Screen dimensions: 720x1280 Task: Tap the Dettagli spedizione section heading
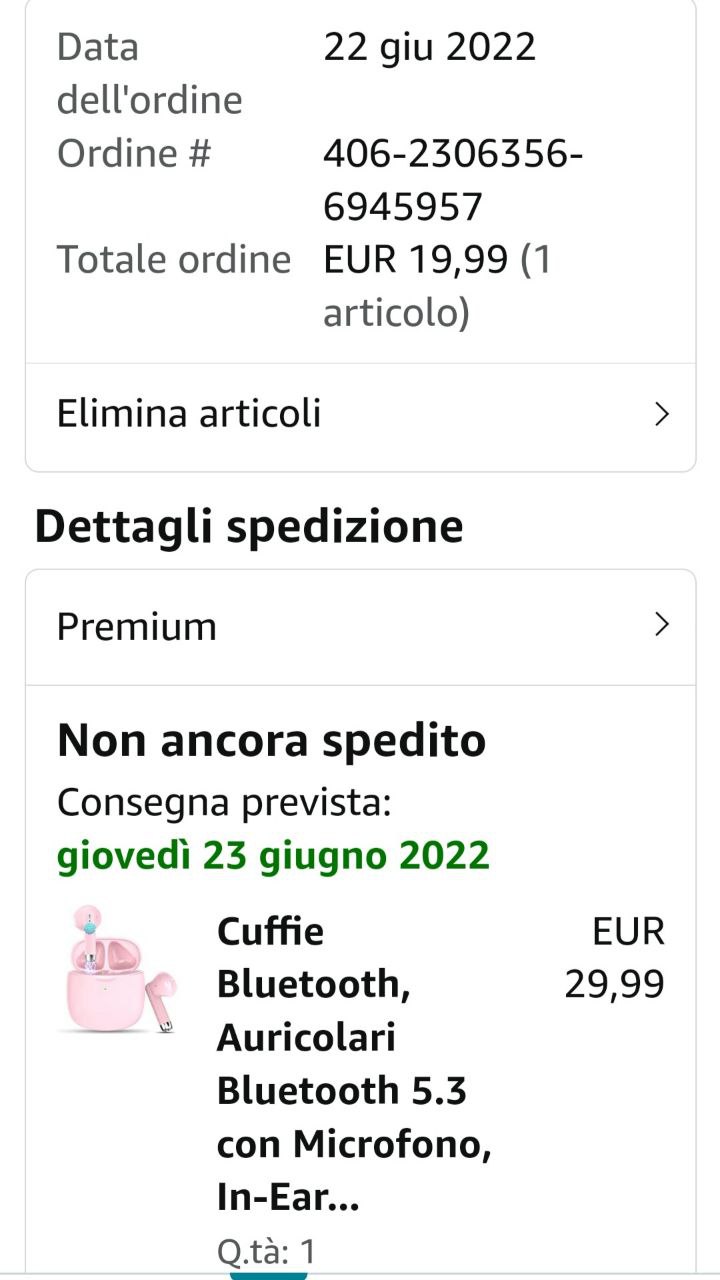pos(249,527)
